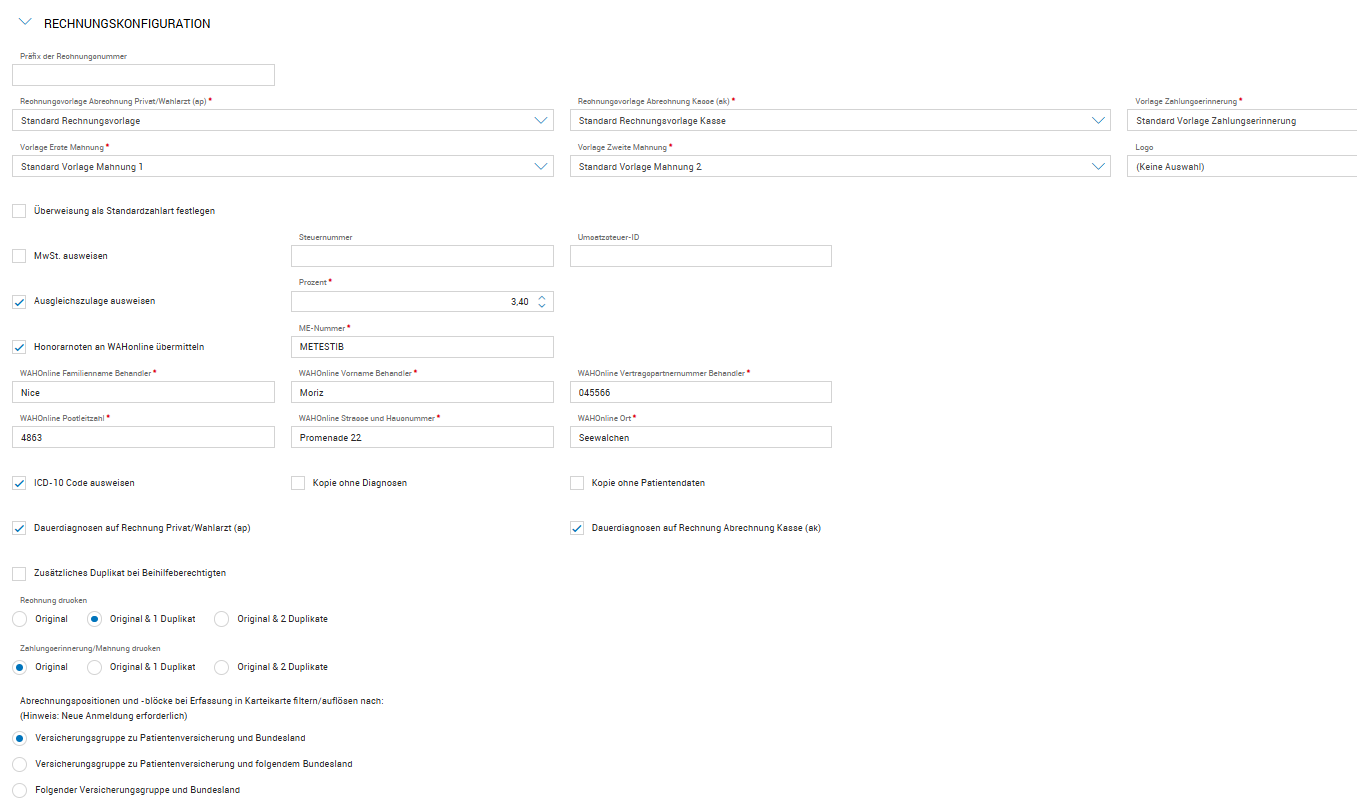Select Folgender Versicherungsgruppe und Bundesland option

pyautogui.click(x=20, y=790)
